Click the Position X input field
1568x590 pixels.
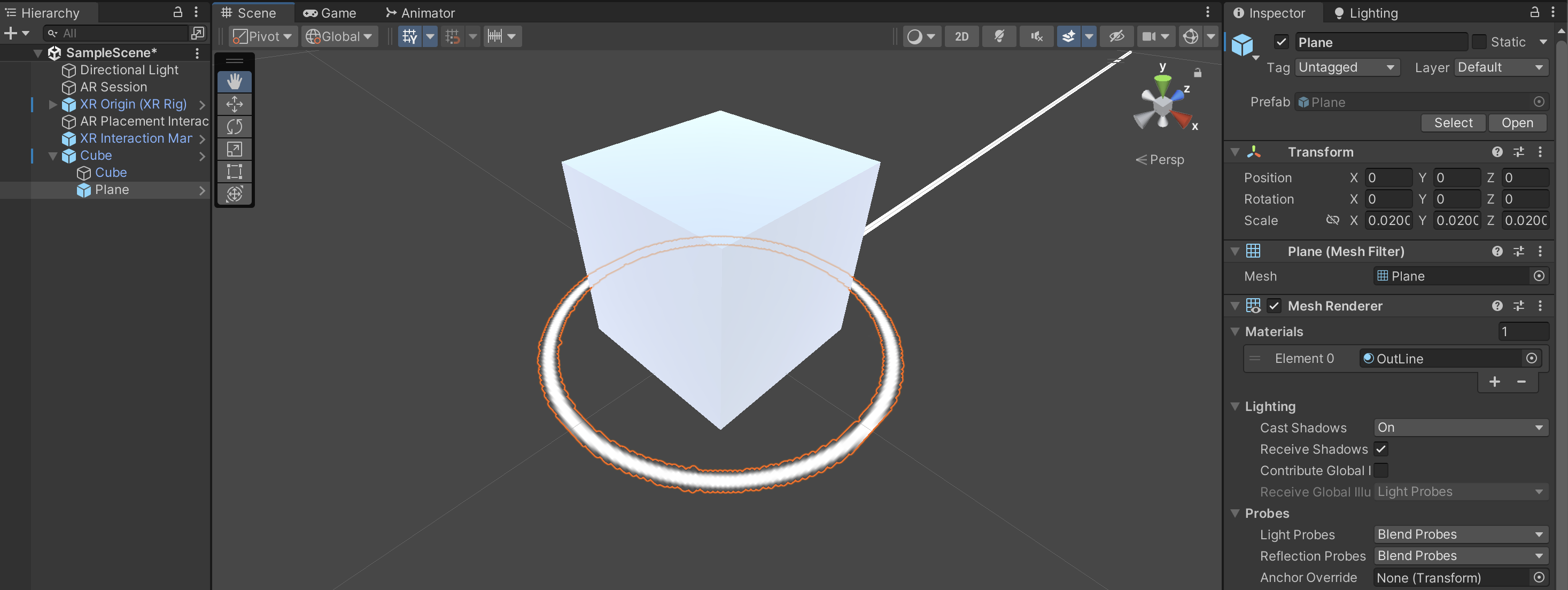(1387, 178)
